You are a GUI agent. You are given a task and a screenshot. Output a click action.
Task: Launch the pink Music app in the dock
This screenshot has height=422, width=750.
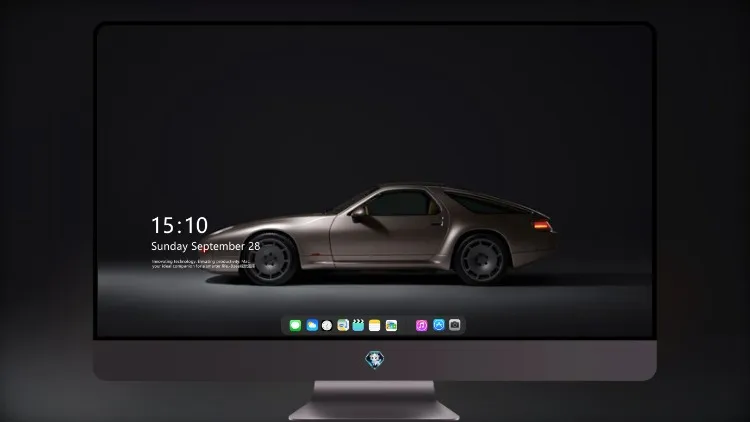(421, 325)
